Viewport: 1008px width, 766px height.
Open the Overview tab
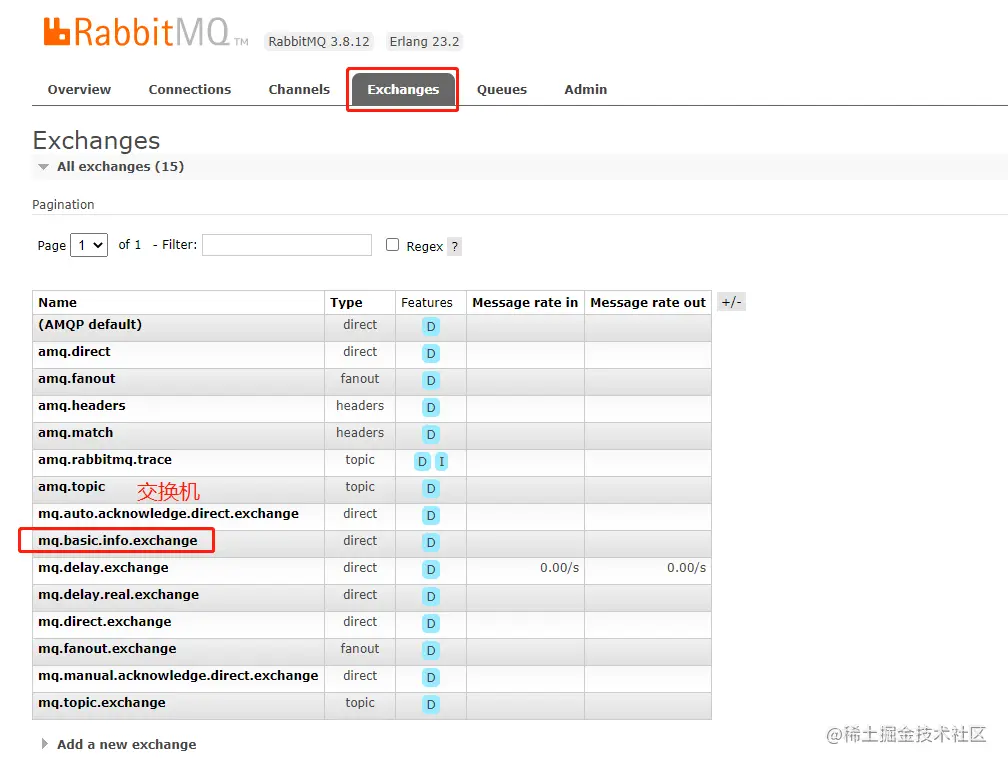79,89
